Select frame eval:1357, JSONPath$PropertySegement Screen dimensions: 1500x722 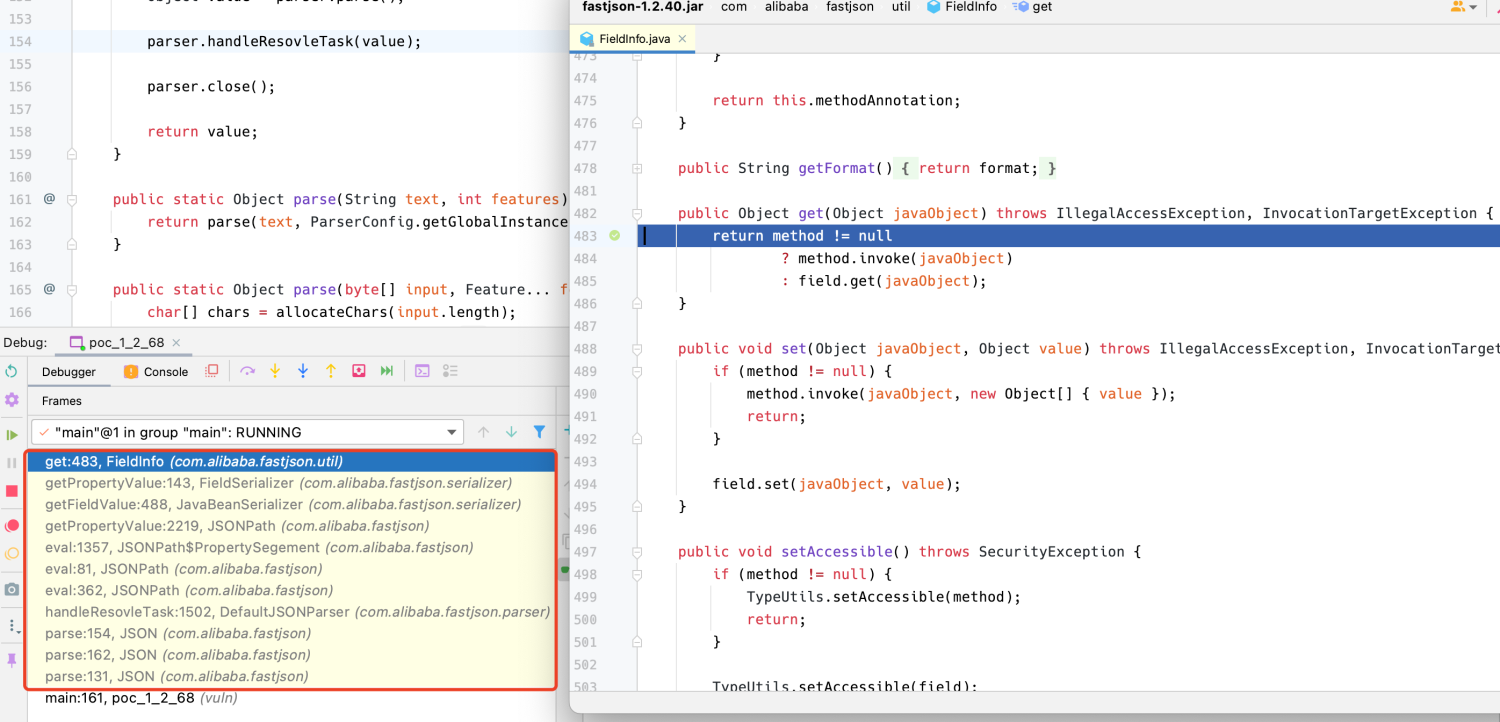(290, 547)
